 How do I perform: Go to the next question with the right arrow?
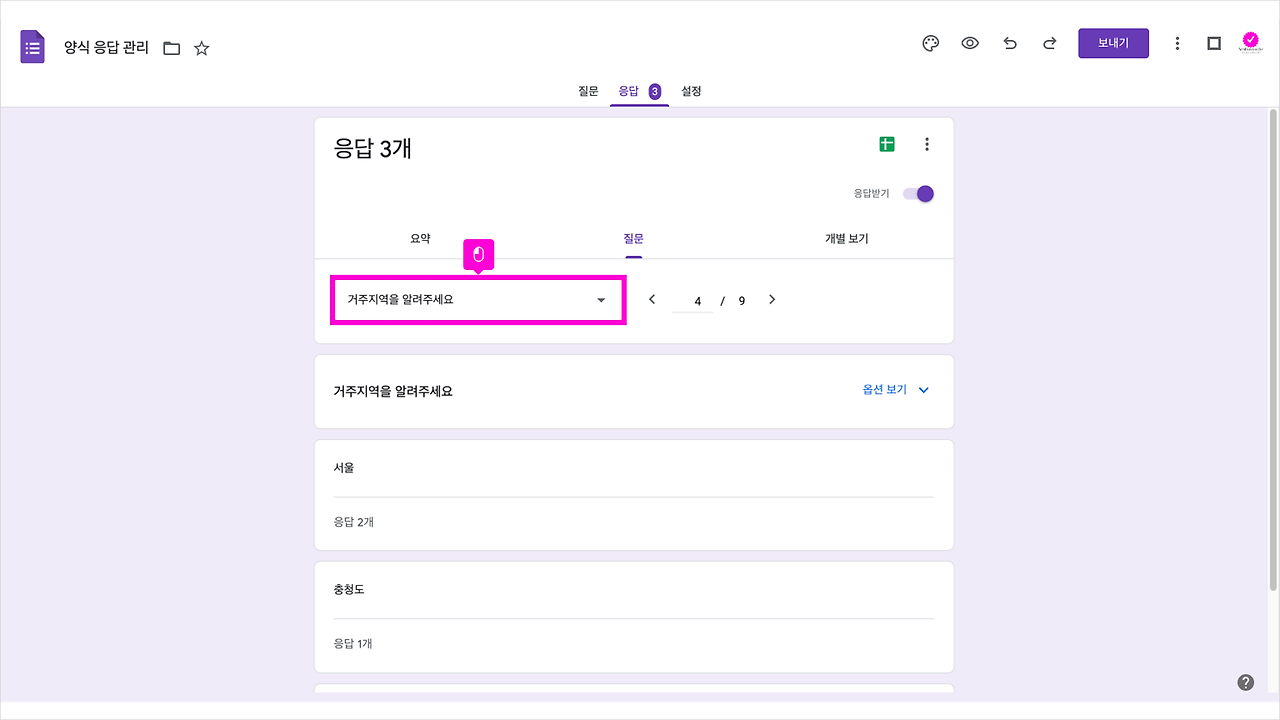tap(771, 299)
